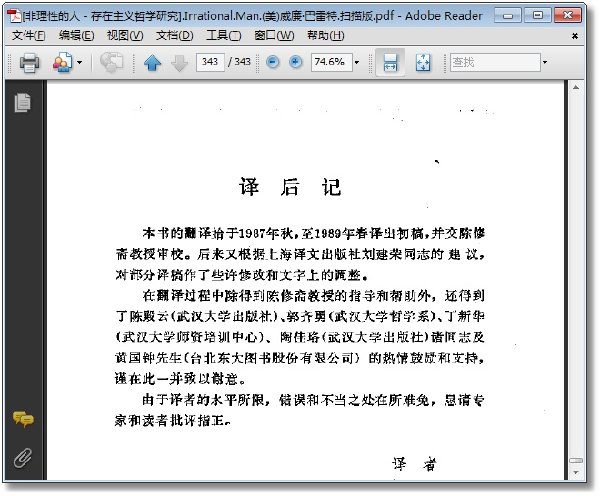600x496 pixels.
Task: Zoom out with the minus button
Action: point(273,62)
